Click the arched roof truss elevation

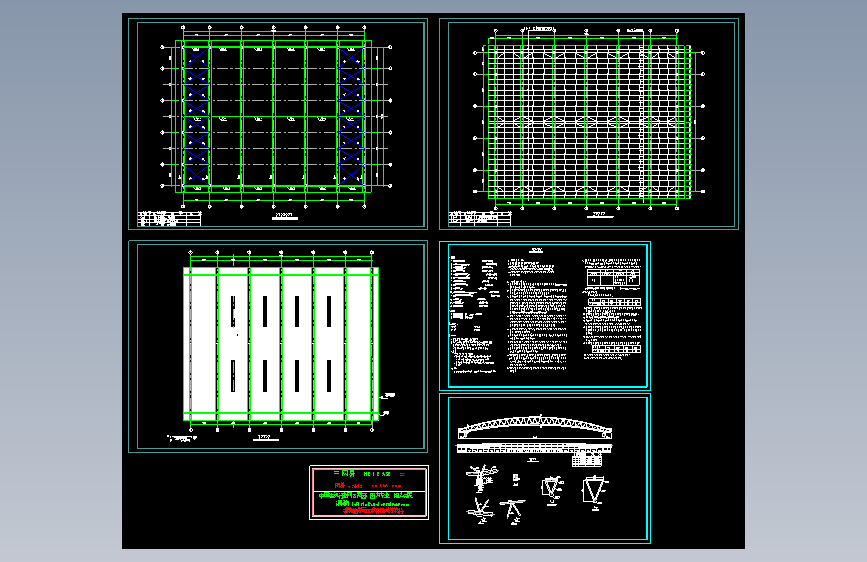click(x=535, y=428)
